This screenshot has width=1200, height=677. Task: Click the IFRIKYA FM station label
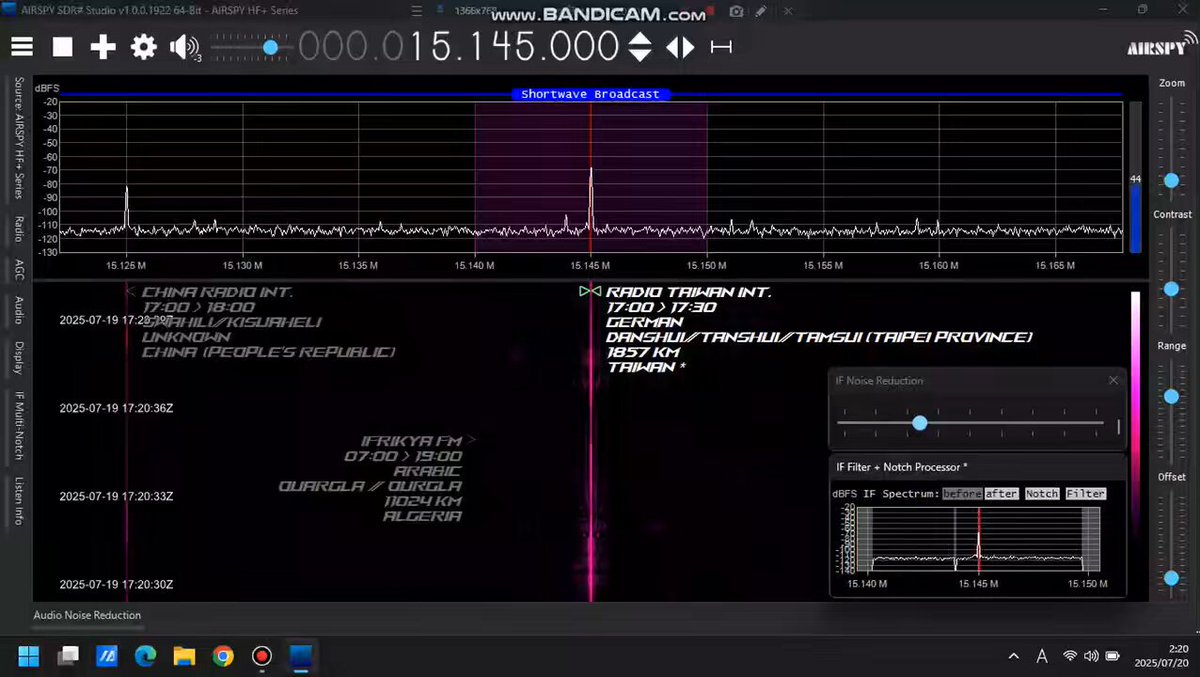pyautogui.click(x=411, y=441)
